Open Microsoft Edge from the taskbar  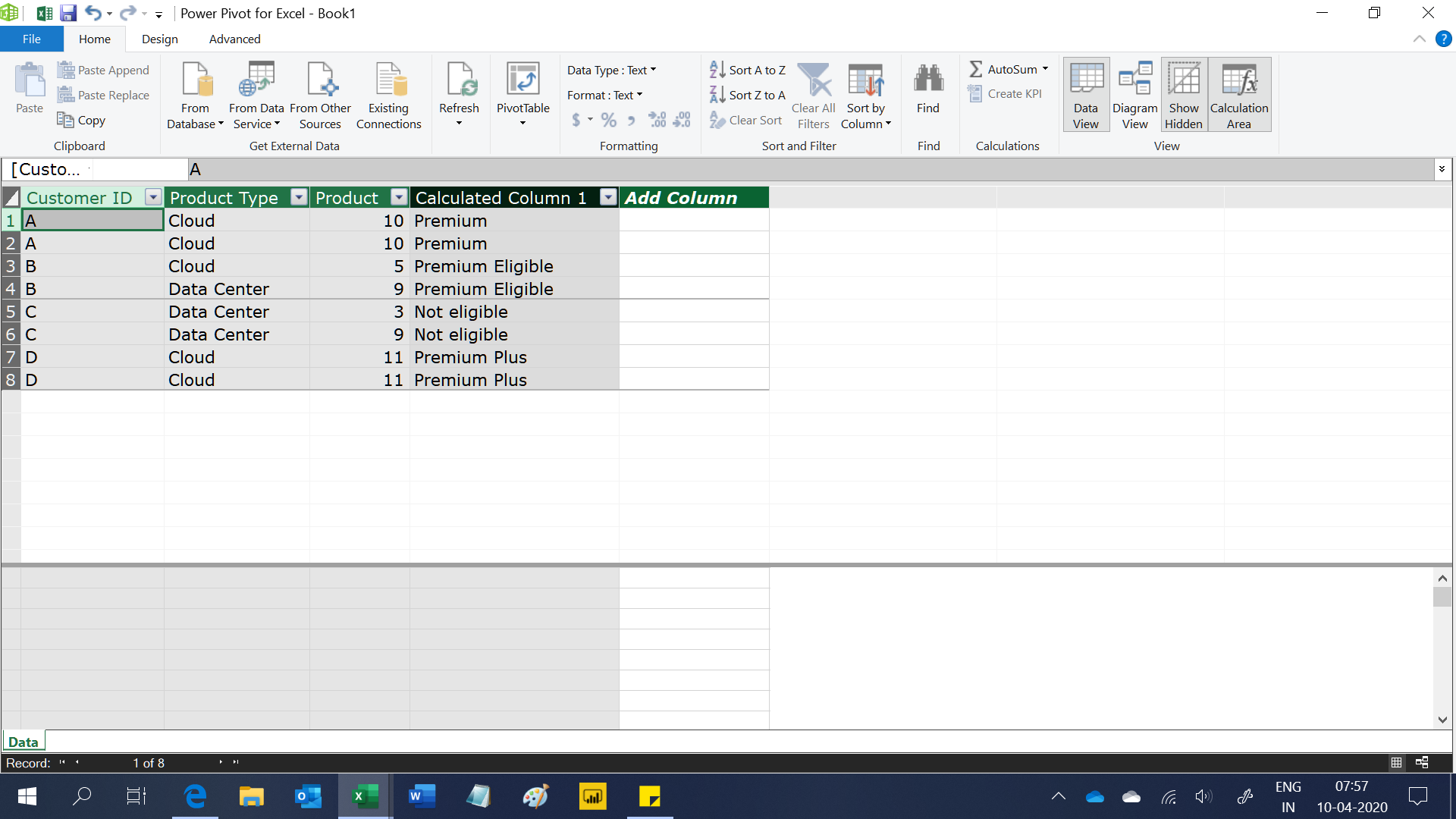[195, 796]
